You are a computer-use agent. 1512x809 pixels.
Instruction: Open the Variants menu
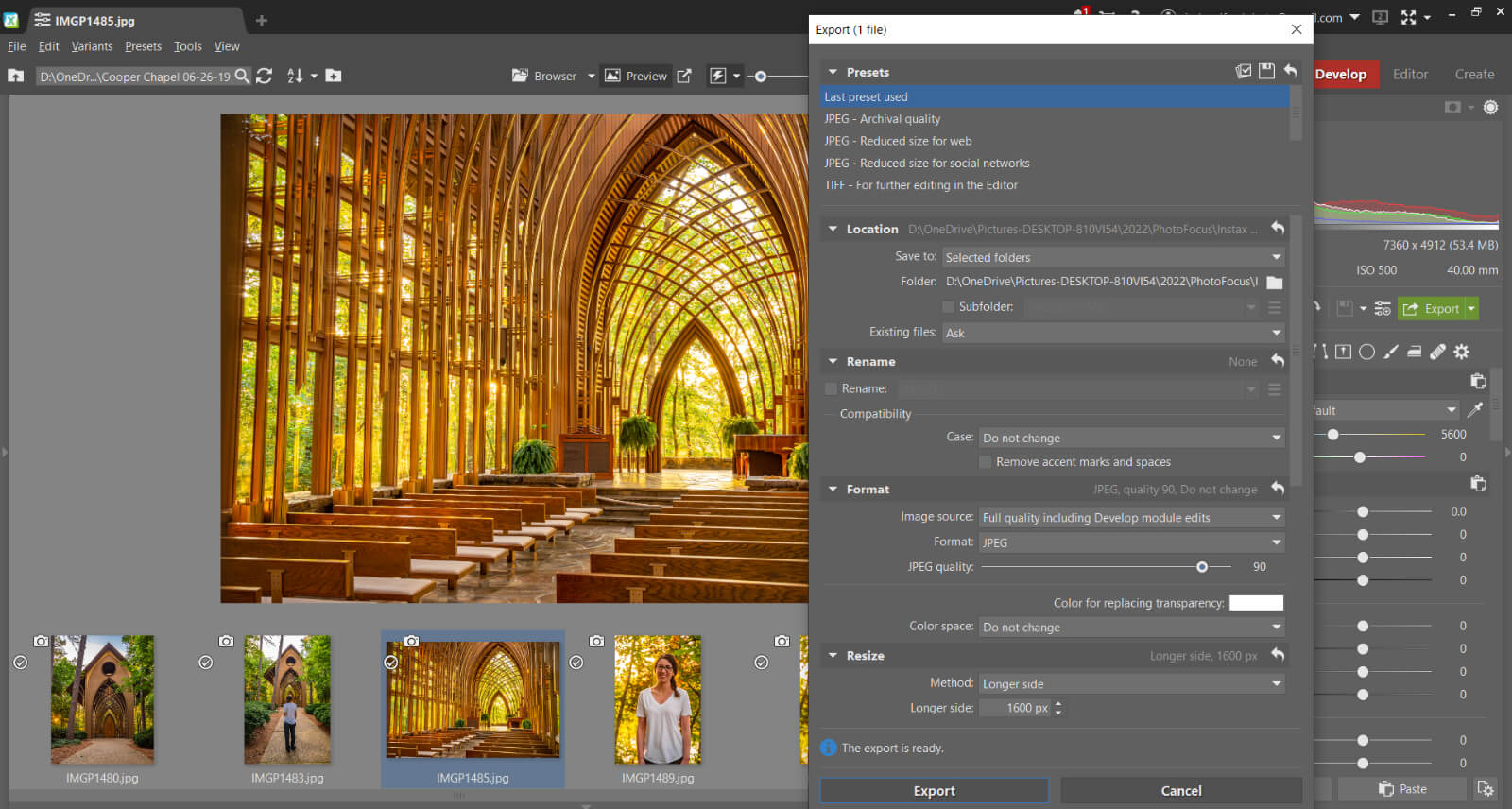92,46
